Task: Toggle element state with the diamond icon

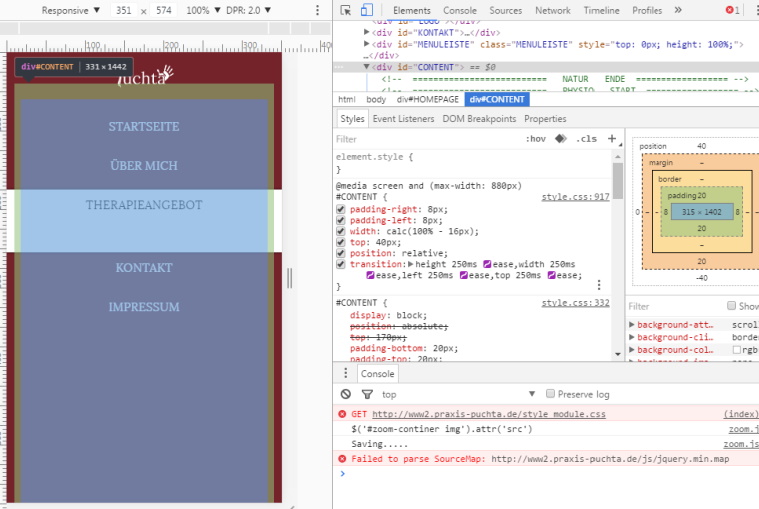Action: [561, 139]
